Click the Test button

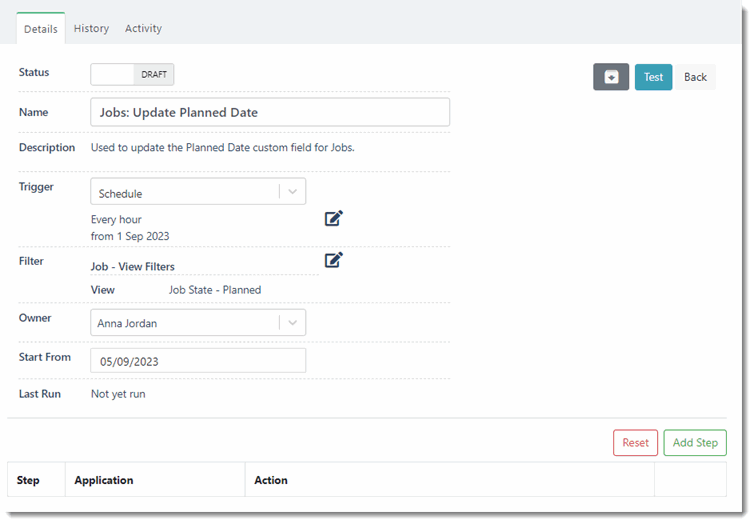(x=653, y=77)
